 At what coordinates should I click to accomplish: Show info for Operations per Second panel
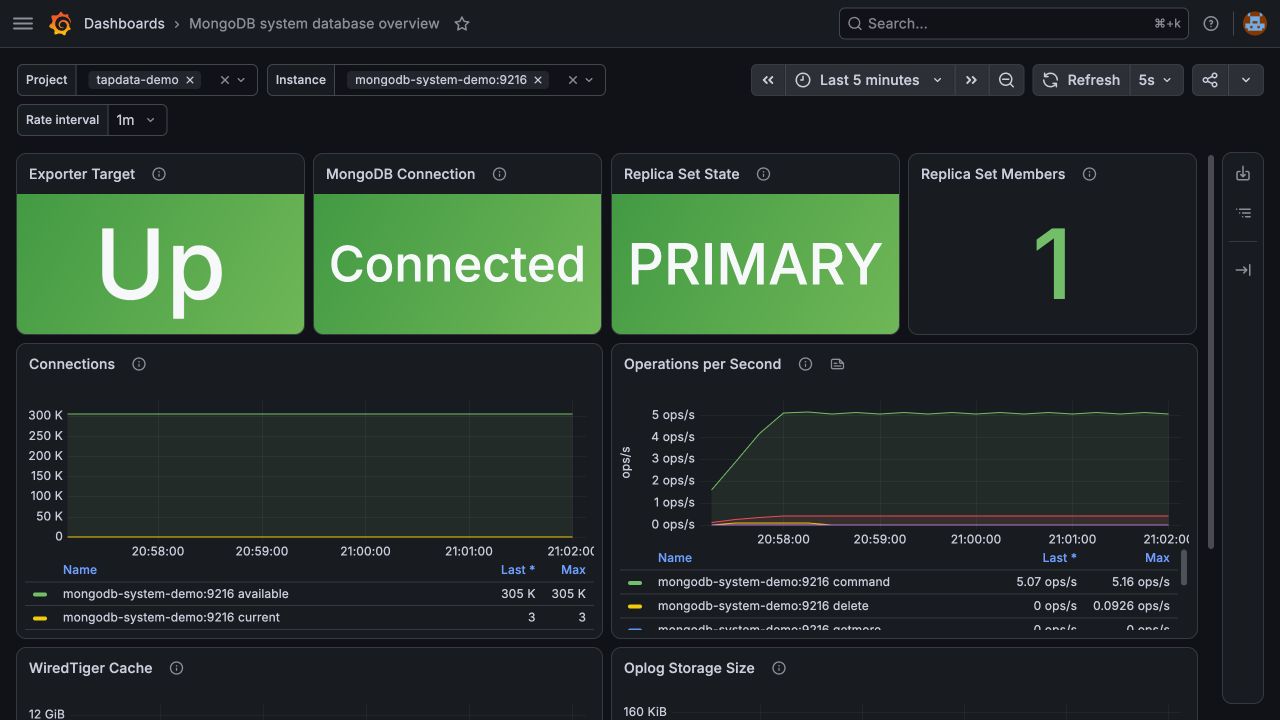point(805,364)
